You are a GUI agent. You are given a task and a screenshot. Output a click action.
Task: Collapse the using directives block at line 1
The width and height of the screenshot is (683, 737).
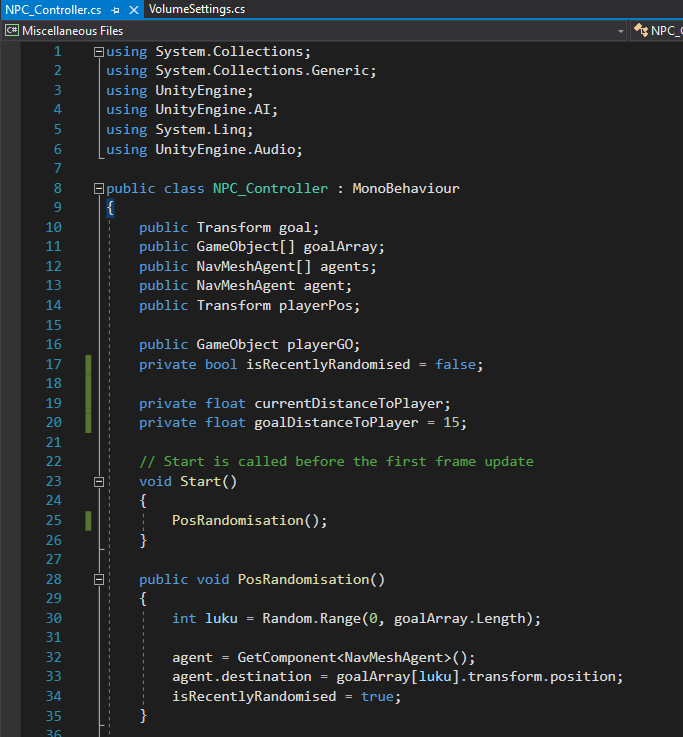tap(99, 52)
